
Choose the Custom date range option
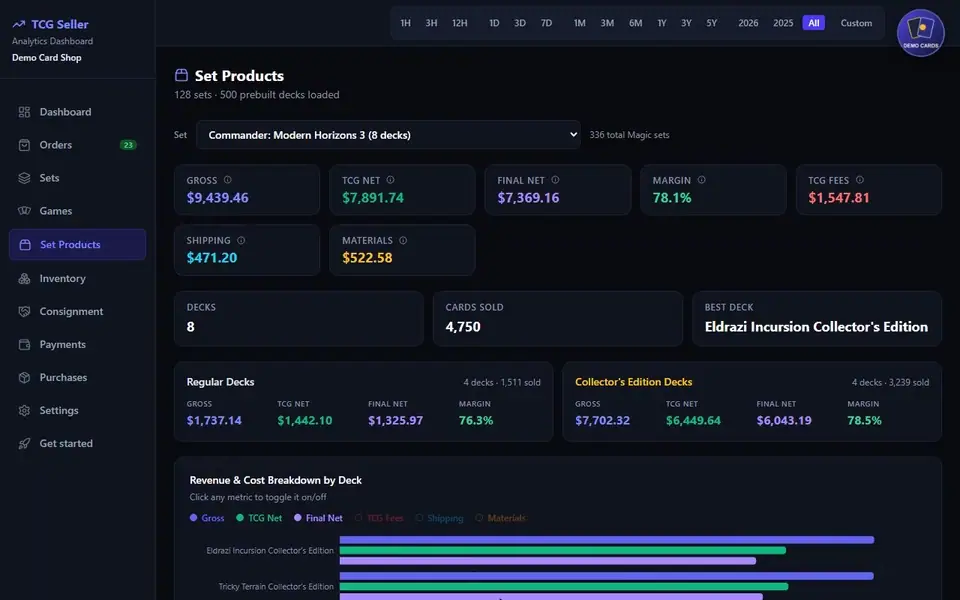(x=856, y=23)
